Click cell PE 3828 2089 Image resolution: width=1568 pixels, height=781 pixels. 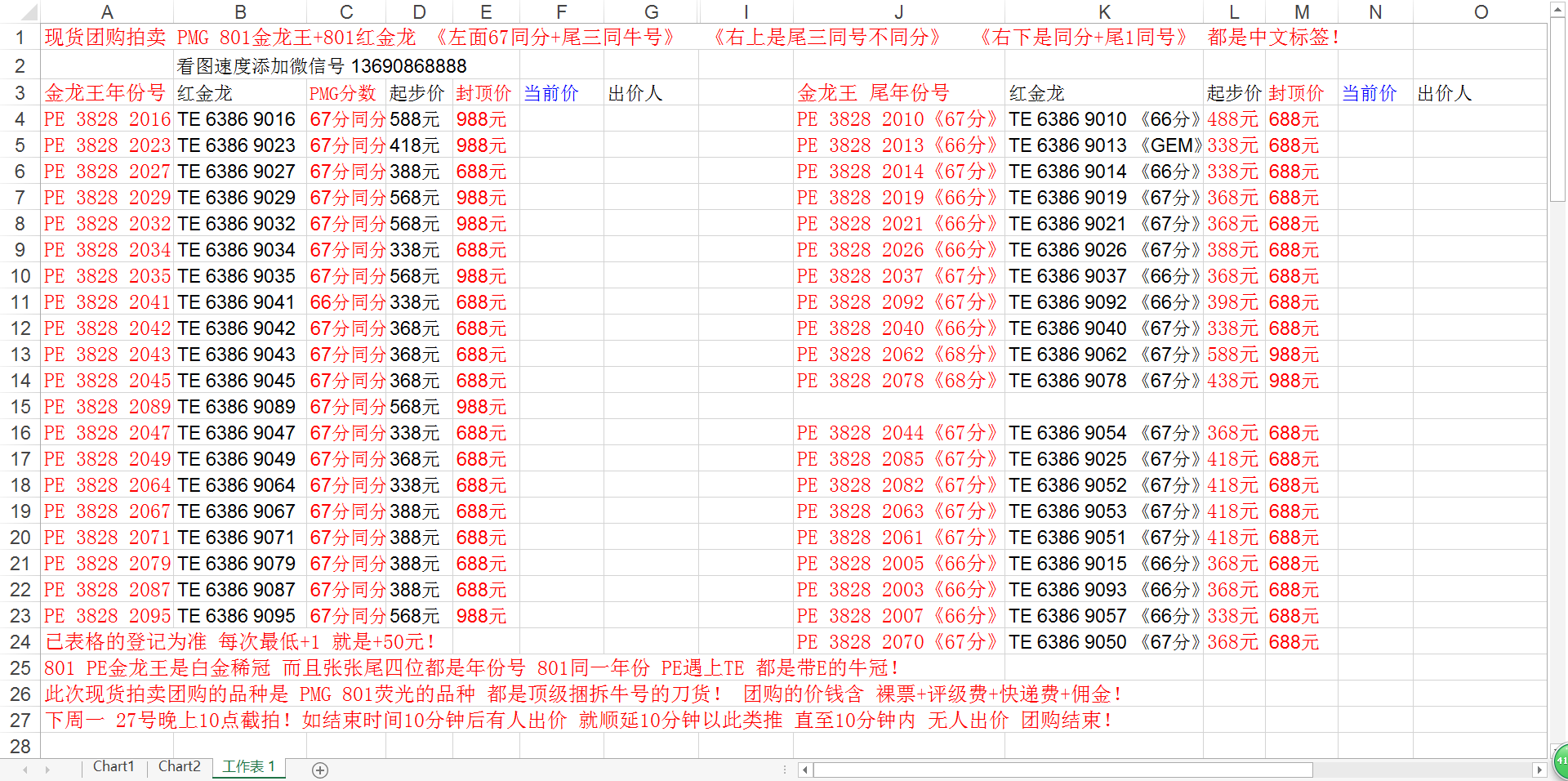(x=107, y=407)
